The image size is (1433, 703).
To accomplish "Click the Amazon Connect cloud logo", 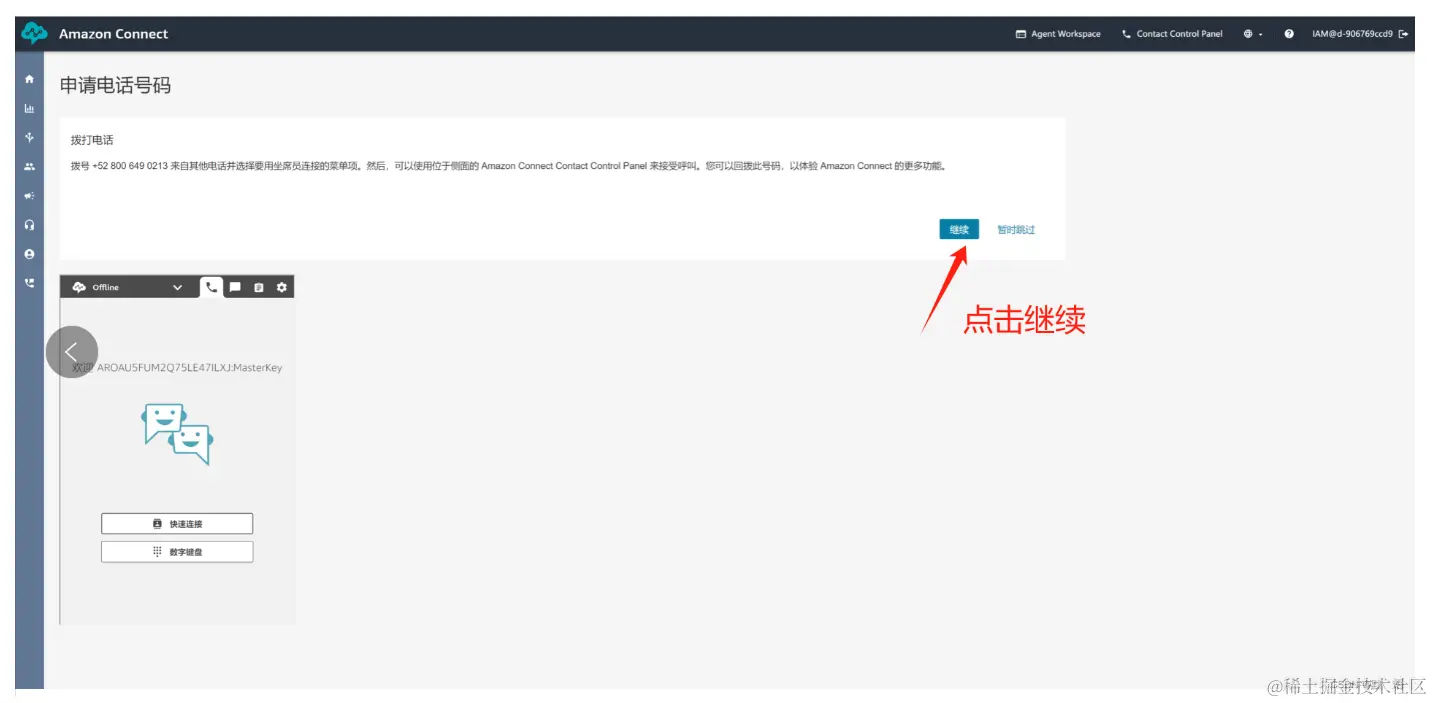I will pyautogui.click(x=34, y=34).
